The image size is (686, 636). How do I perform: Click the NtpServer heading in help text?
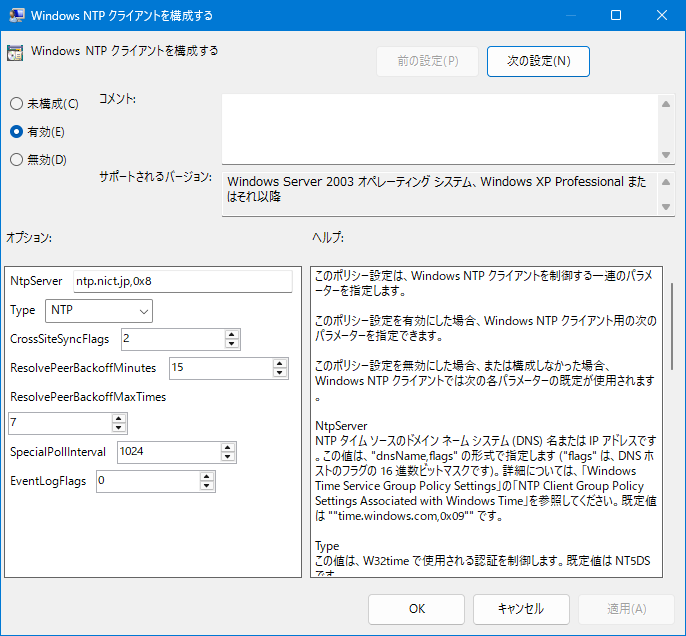341,426
